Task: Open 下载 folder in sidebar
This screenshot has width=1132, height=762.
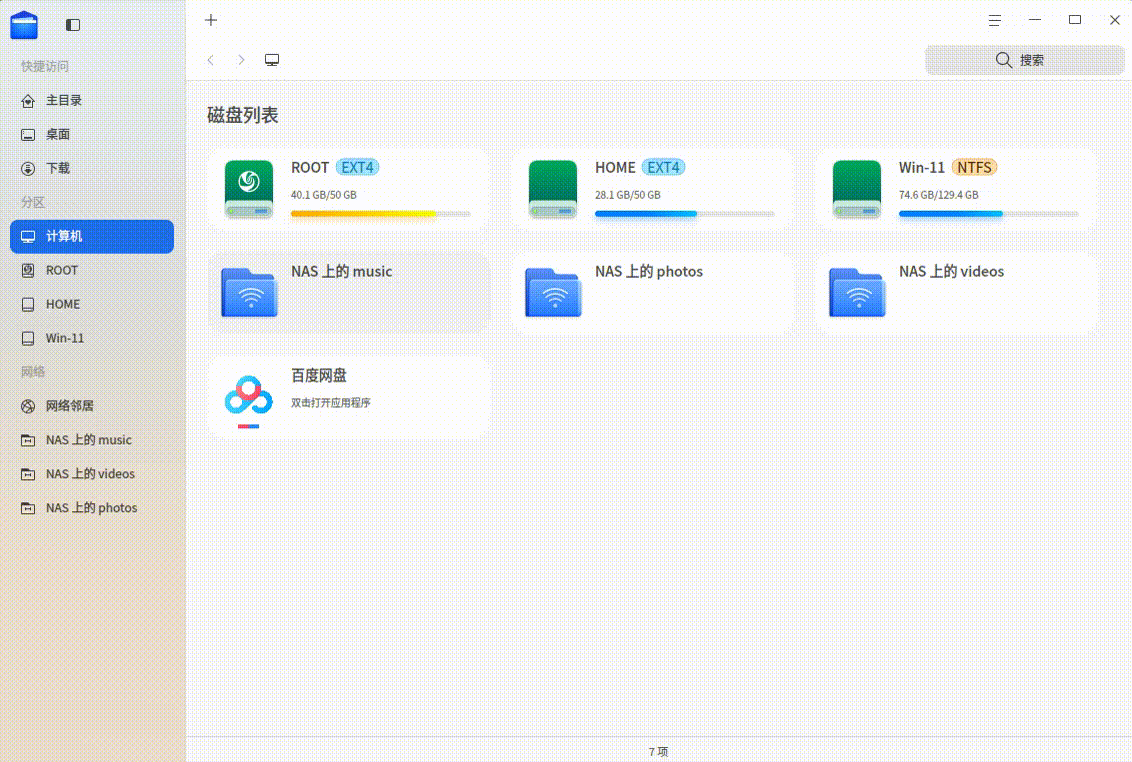Action: click(x=92, y=169)
